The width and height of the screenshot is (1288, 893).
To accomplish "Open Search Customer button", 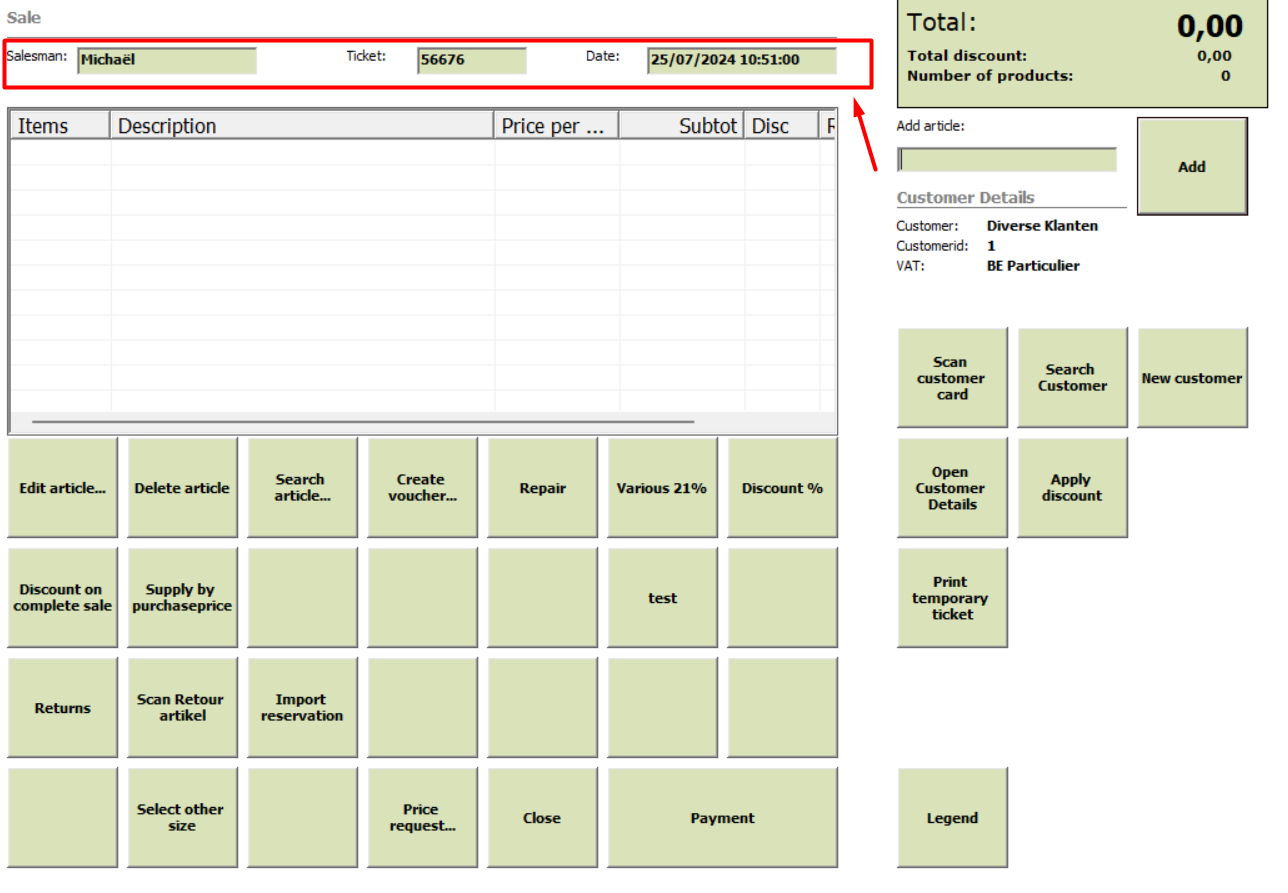I will click(x=1073, y=378).
